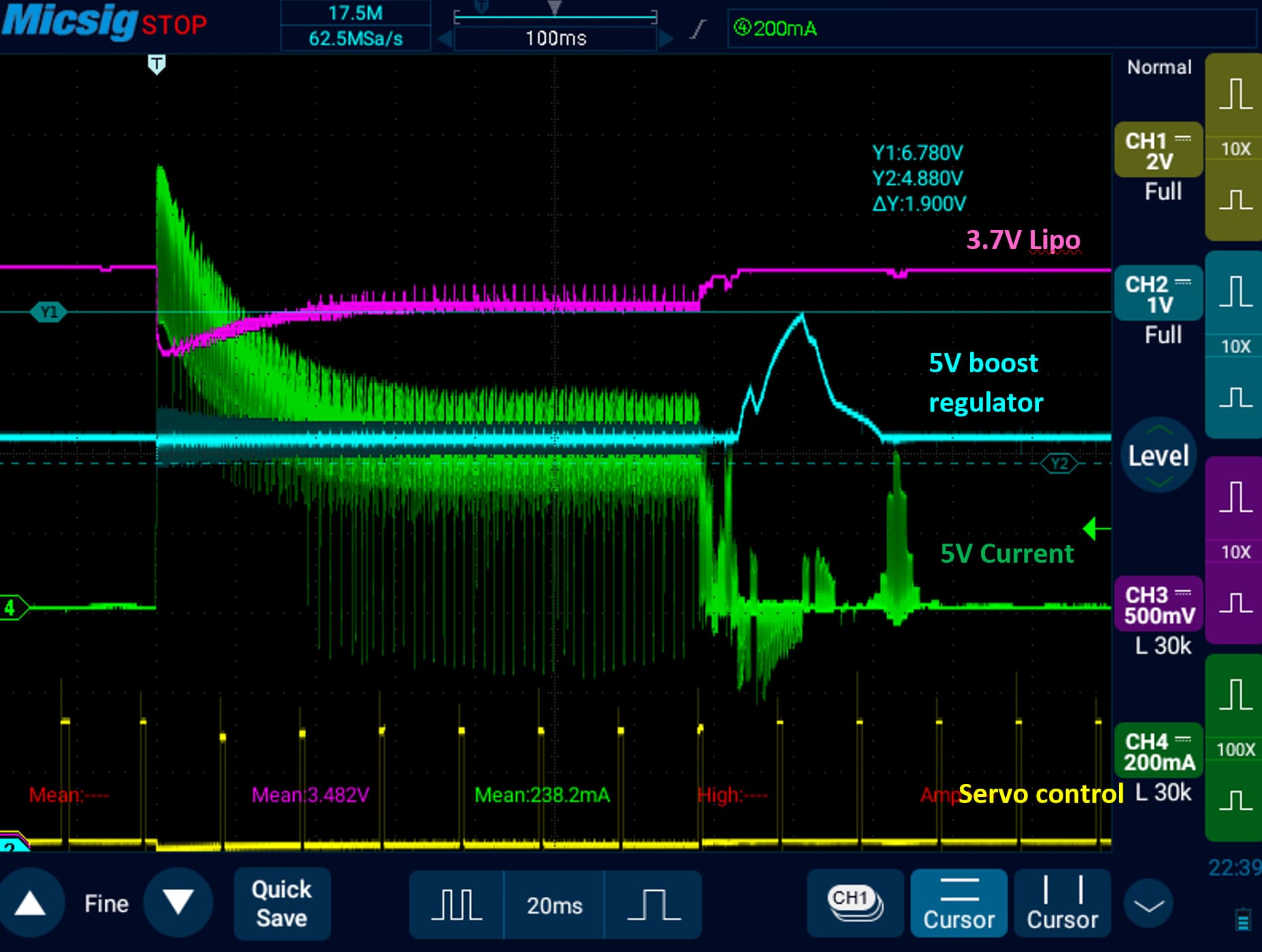The image size is (1262, 952).
Task: Select the CH2 1V channel tab
Action: pyautogui.click(x=1159, y=294)
